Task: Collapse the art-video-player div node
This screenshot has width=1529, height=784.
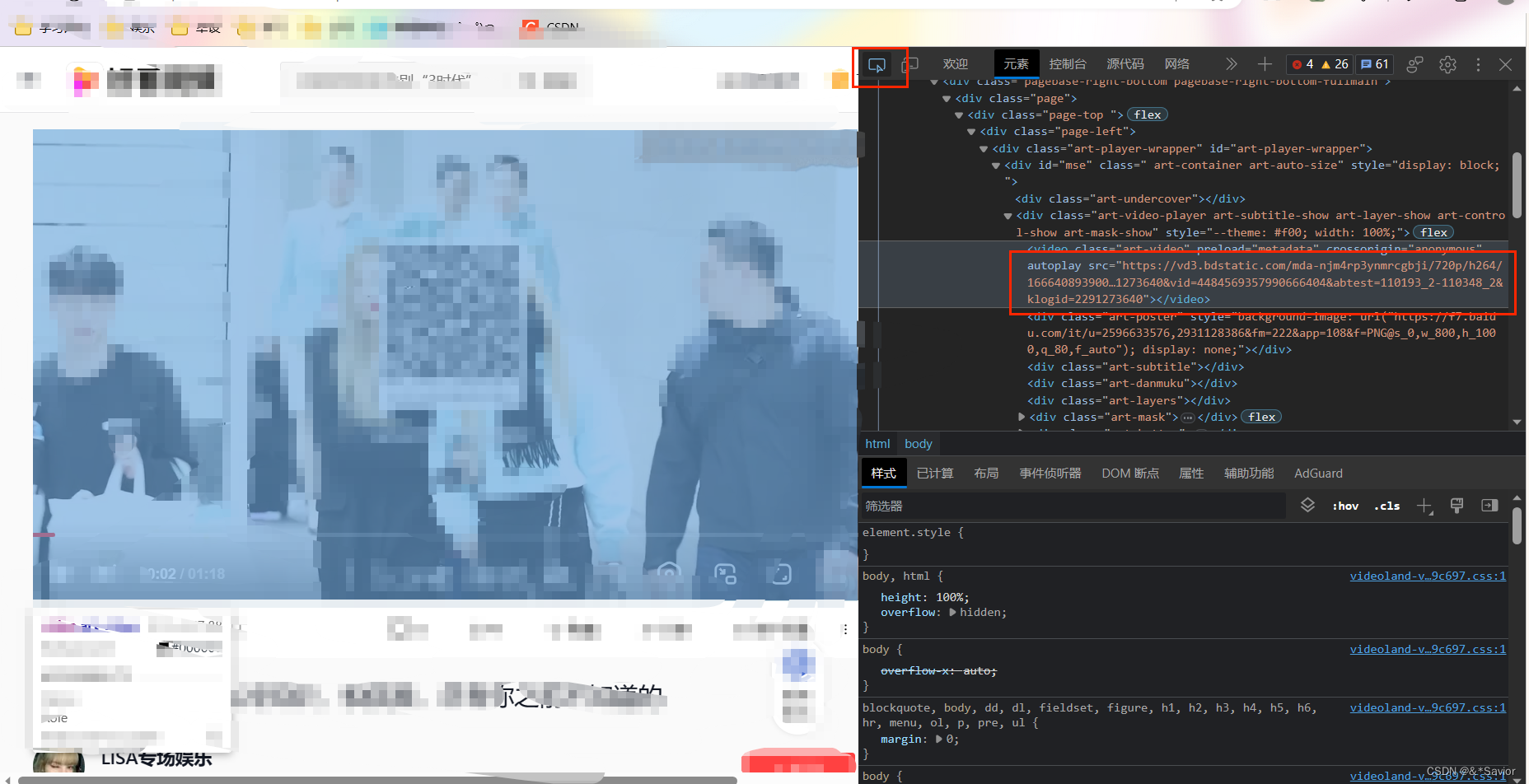Action: click(x=1008, y=216)
